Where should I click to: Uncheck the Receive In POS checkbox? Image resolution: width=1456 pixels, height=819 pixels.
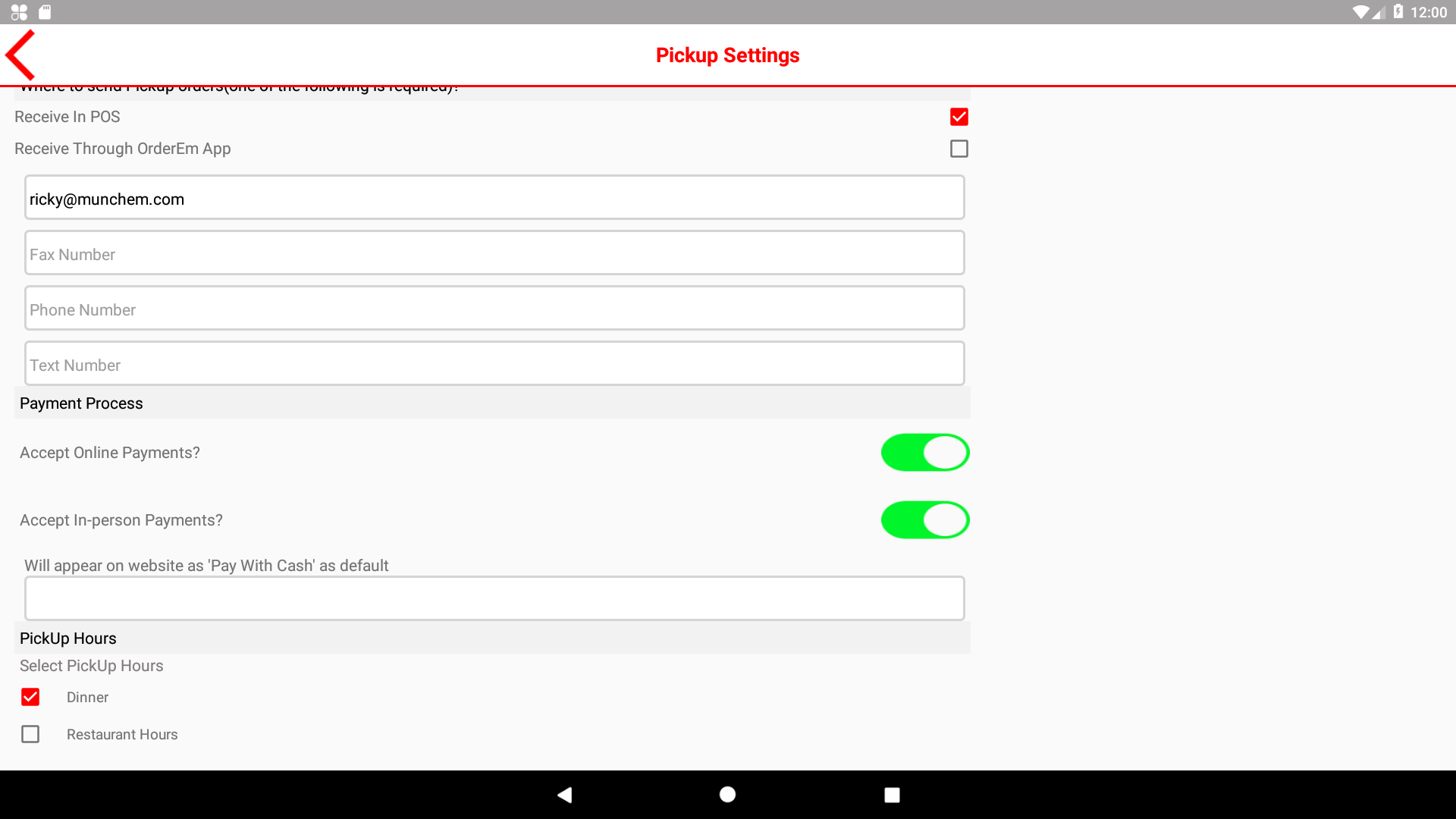coord(959,117)
